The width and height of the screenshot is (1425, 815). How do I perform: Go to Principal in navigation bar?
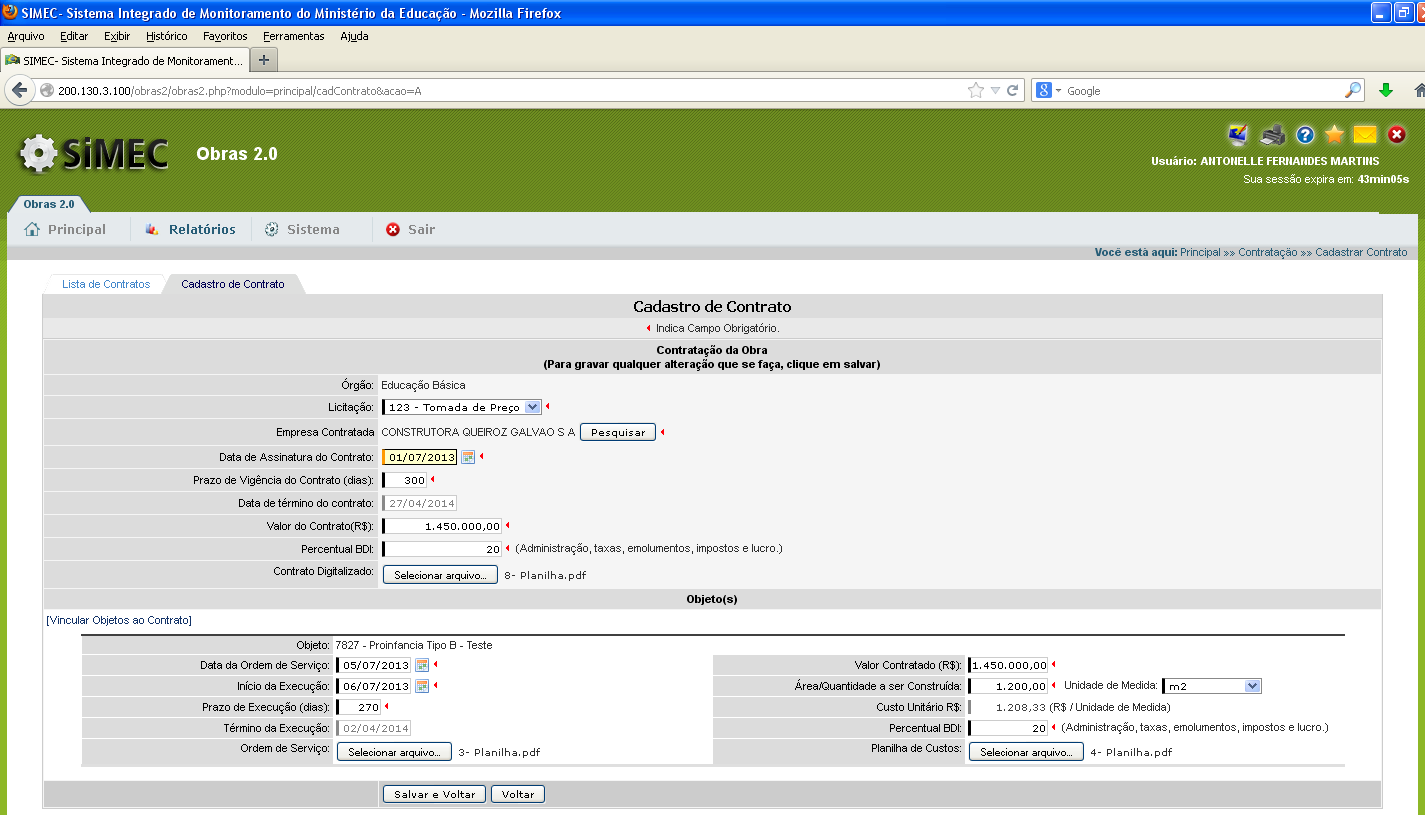click(x=65, y=229)
